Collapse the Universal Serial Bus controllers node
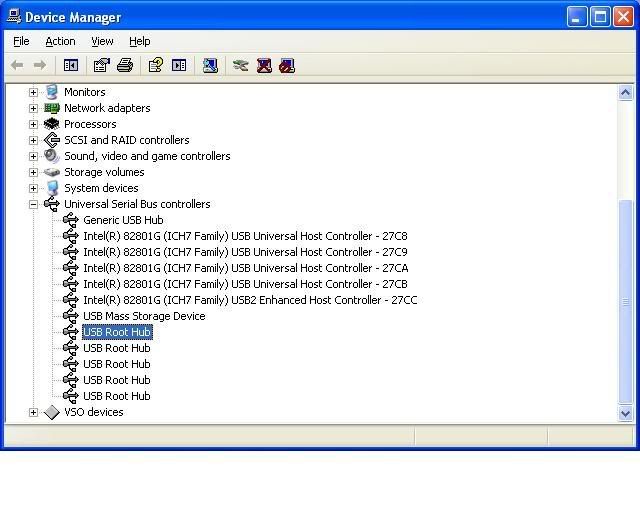640x524 pixels. [x=33, y=204]
